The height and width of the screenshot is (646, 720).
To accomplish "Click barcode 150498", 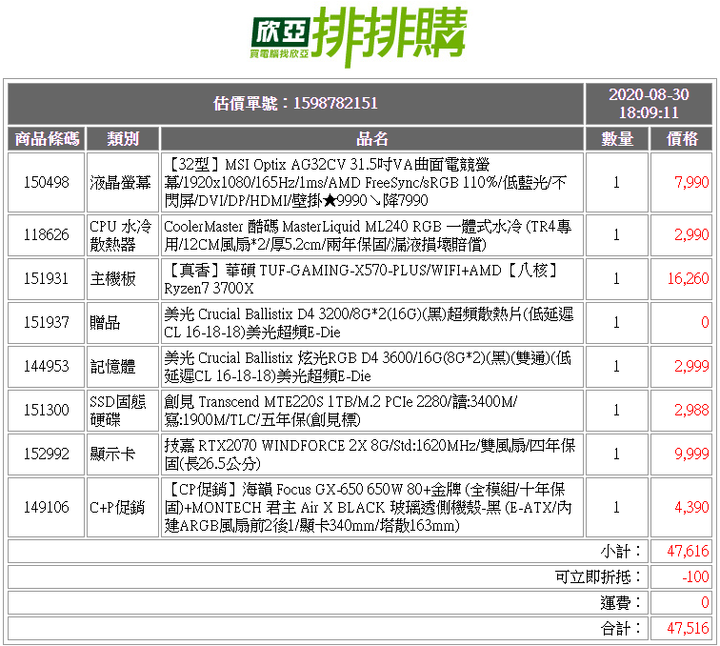I will coord(46,182).
